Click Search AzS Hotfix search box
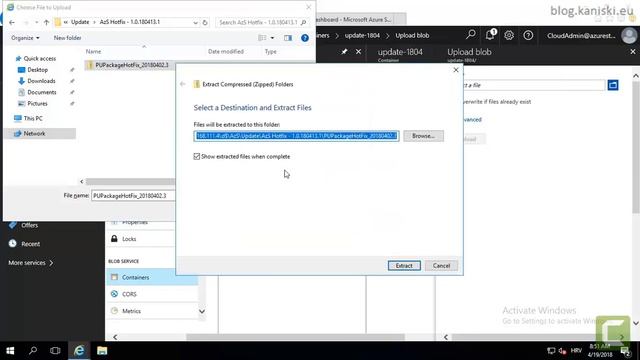Screen dimensions: 640x360 click(262, 22)
